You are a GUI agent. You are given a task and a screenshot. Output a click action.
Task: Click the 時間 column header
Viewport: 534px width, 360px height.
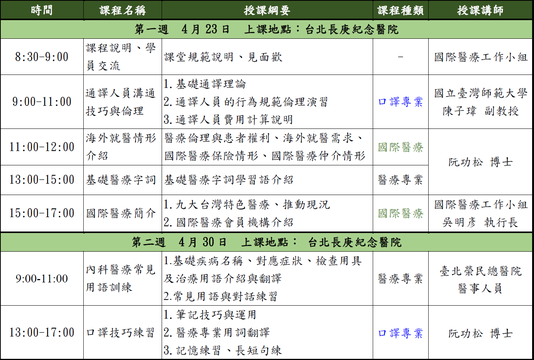pyautogui.click(x=42, y=10)
